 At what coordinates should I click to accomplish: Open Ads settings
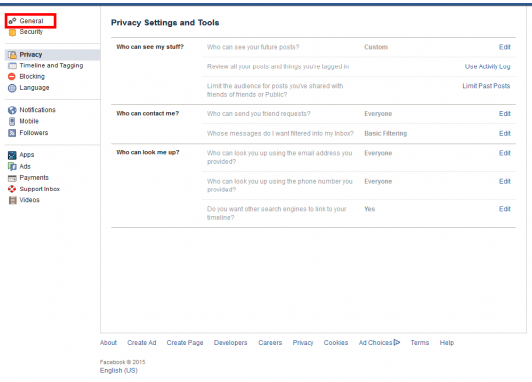coord(25,167)
